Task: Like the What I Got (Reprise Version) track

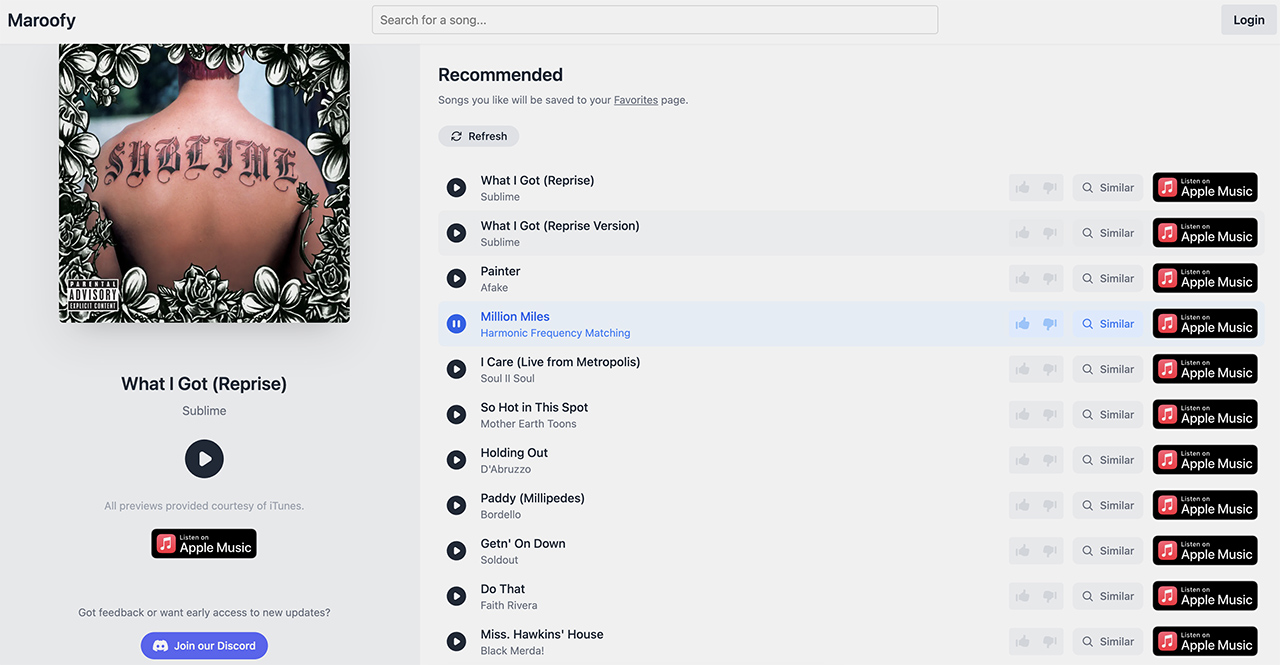Action: tap(1022, 233)
